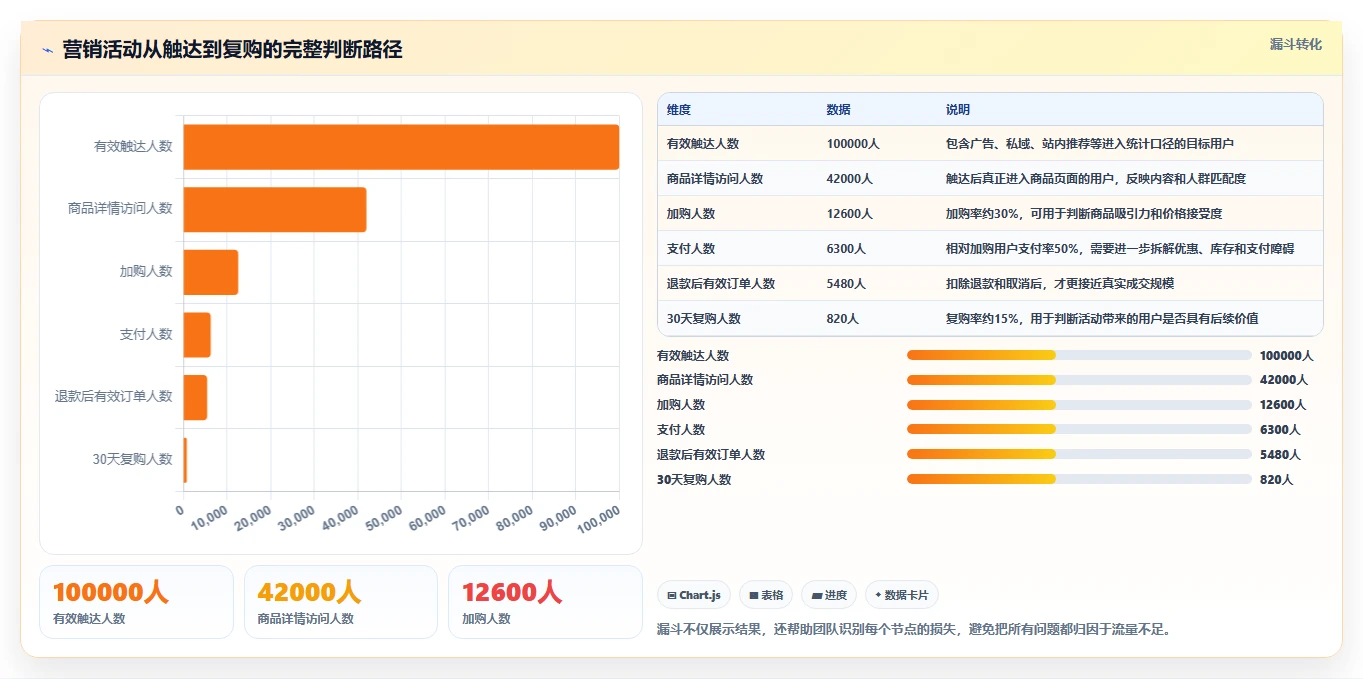Click the 退款后有效订单人数 progress bar
The width and height of the screenshot is (1363, 679).
pyautogui.click(x=1079, y=454)
